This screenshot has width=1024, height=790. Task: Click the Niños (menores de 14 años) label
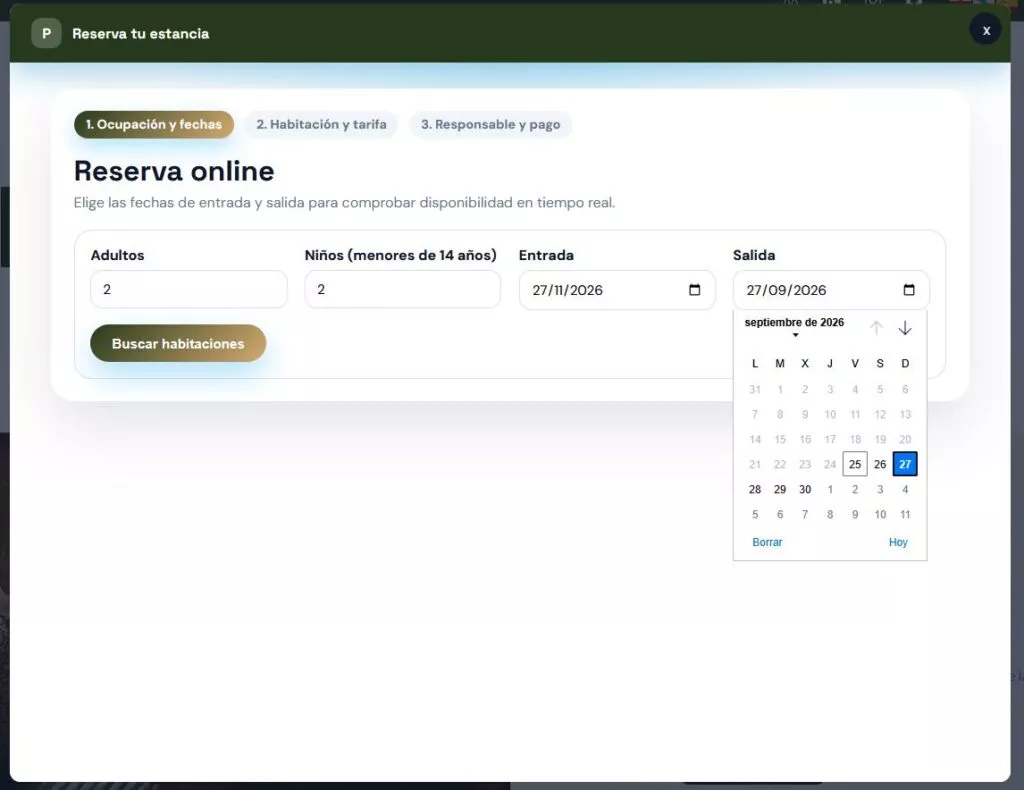tap(400, 255)
